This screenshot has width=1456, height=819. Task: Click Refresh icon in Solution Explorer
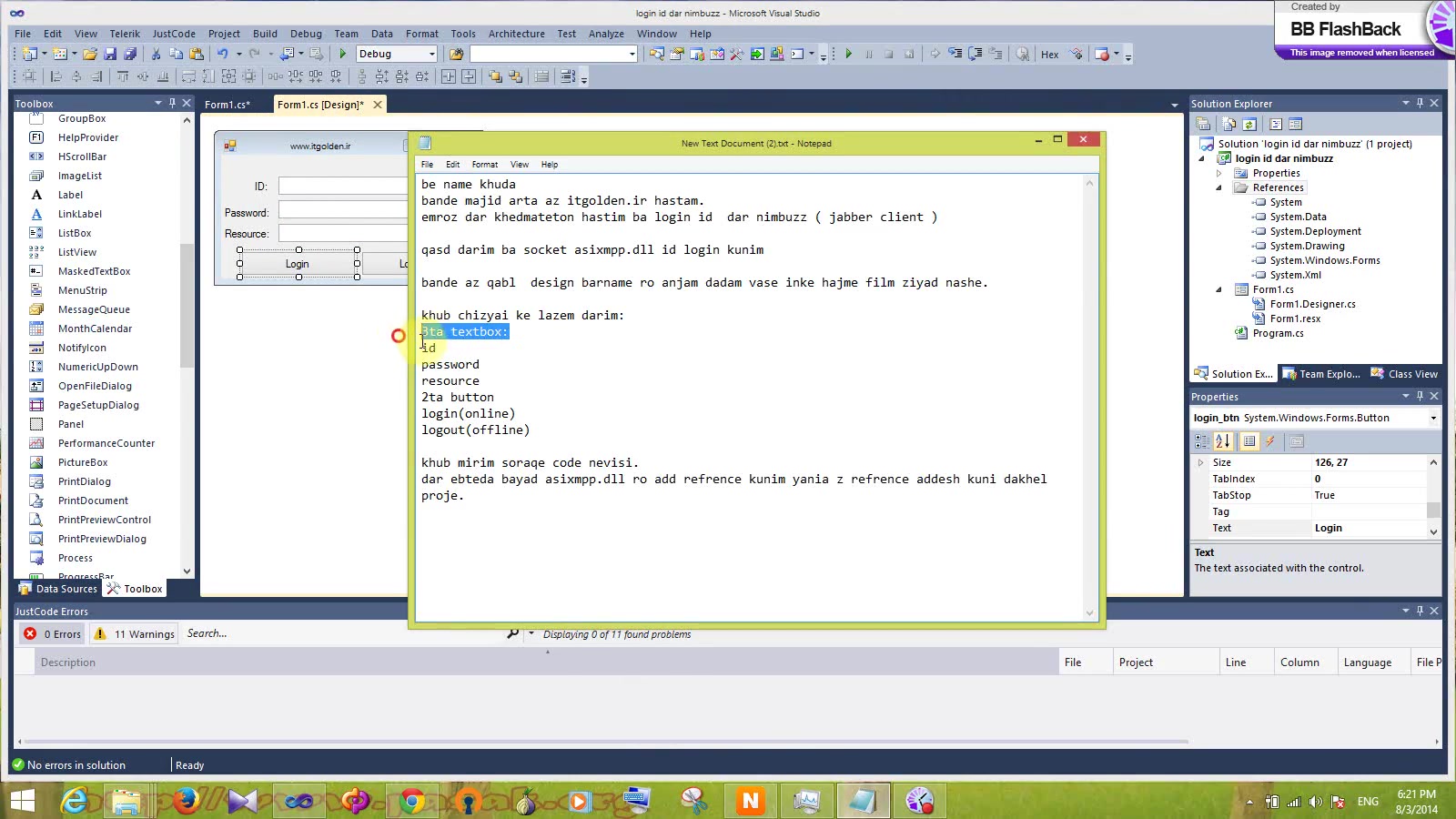[x=1249, y=125]
